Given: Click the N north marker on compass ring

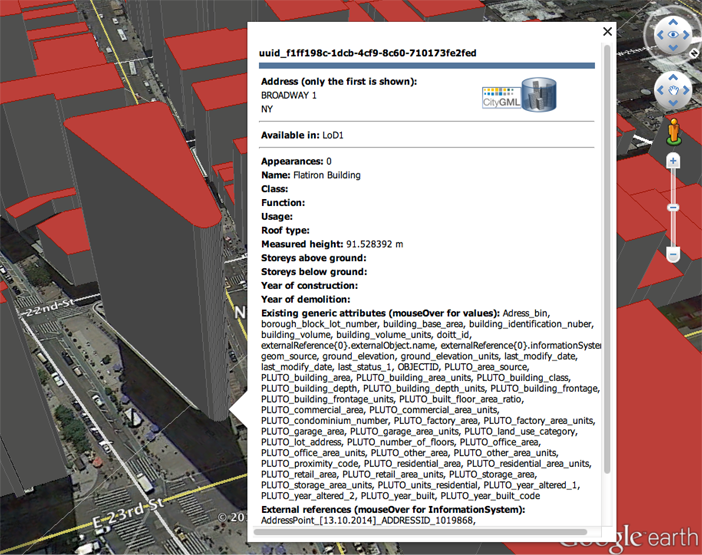Looking at the screenshot, I should (693, 53).
